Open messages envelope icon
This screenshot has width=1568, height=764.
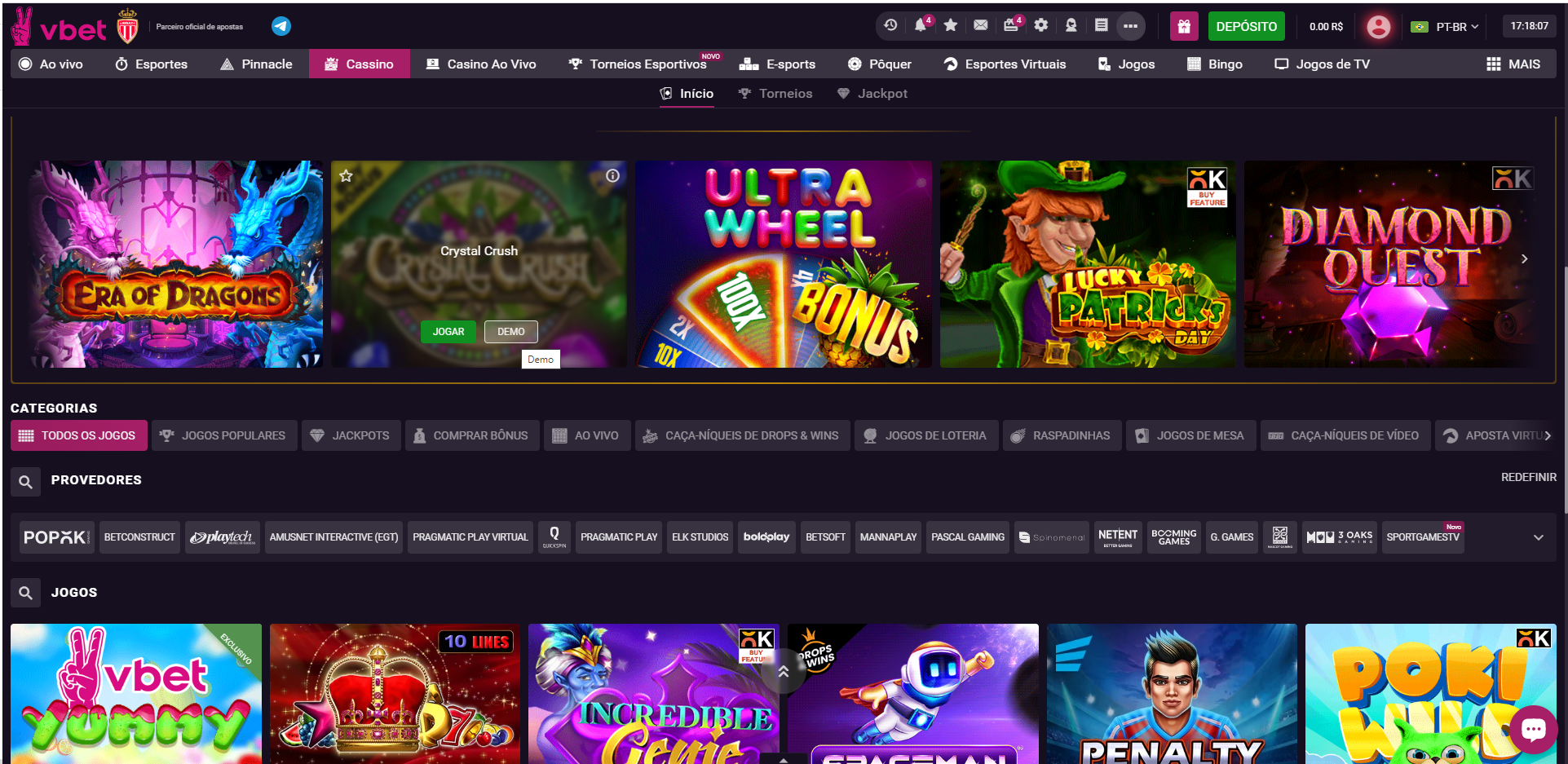coord(981,25)
